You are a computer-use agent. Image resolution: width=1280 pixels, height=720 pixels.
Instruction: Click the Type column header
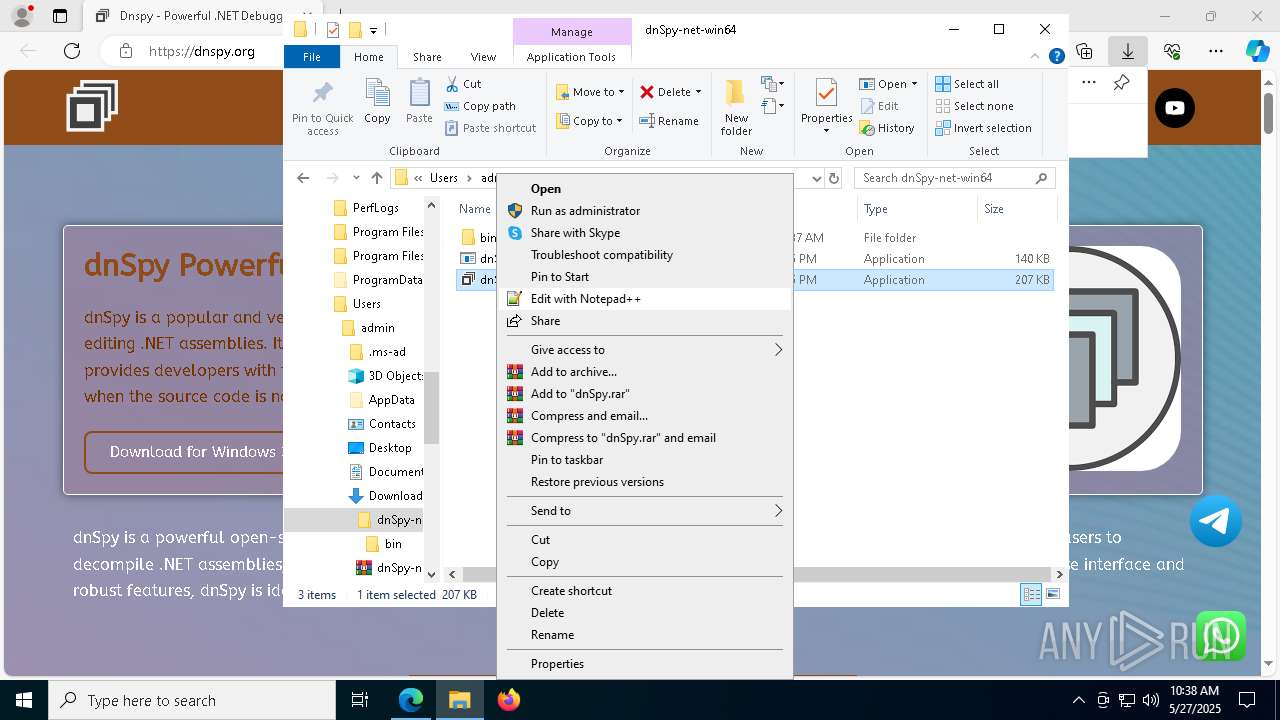916,209
